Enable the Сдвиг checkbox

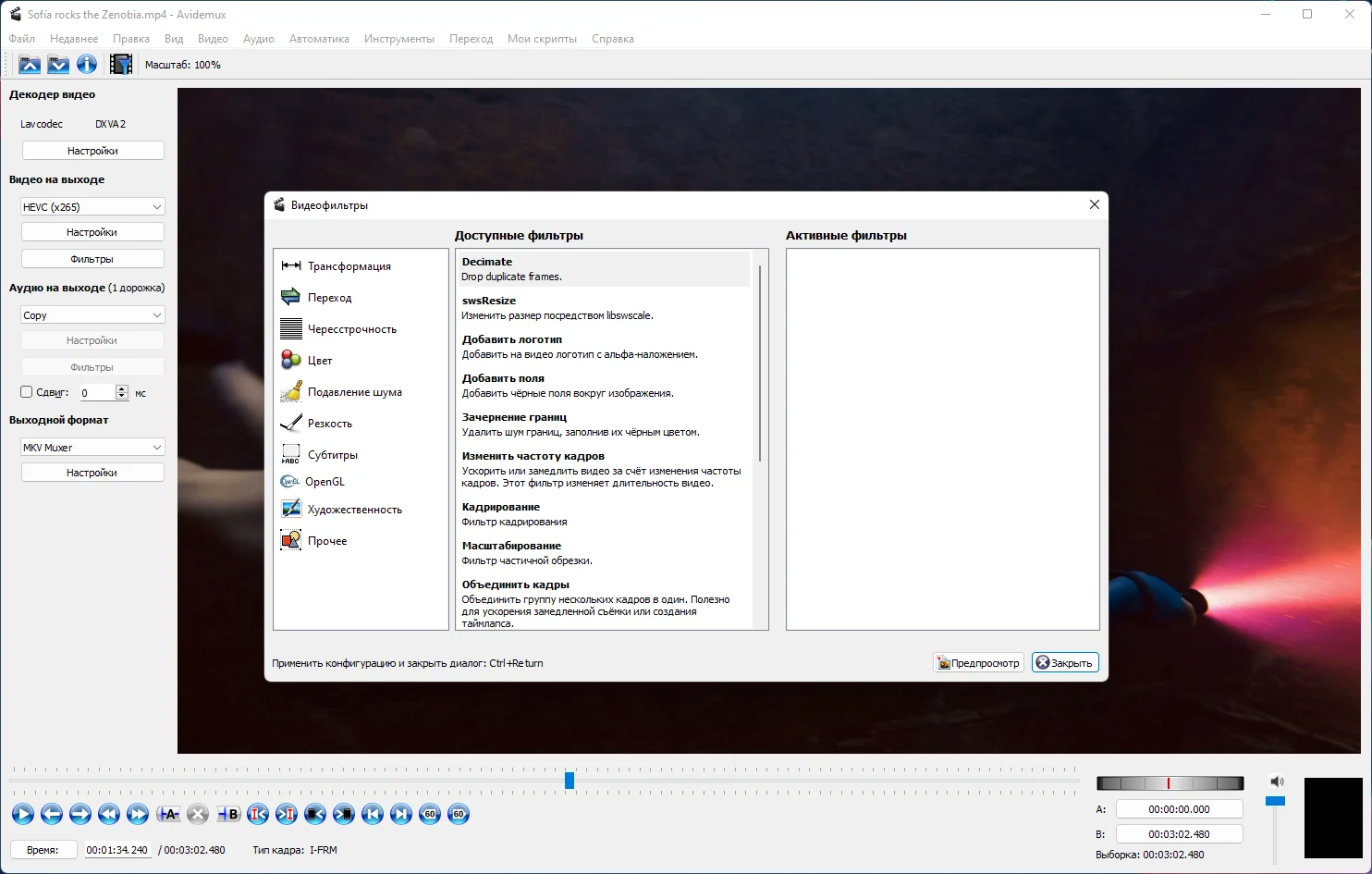pyautogui.click(x=27, y=392)
